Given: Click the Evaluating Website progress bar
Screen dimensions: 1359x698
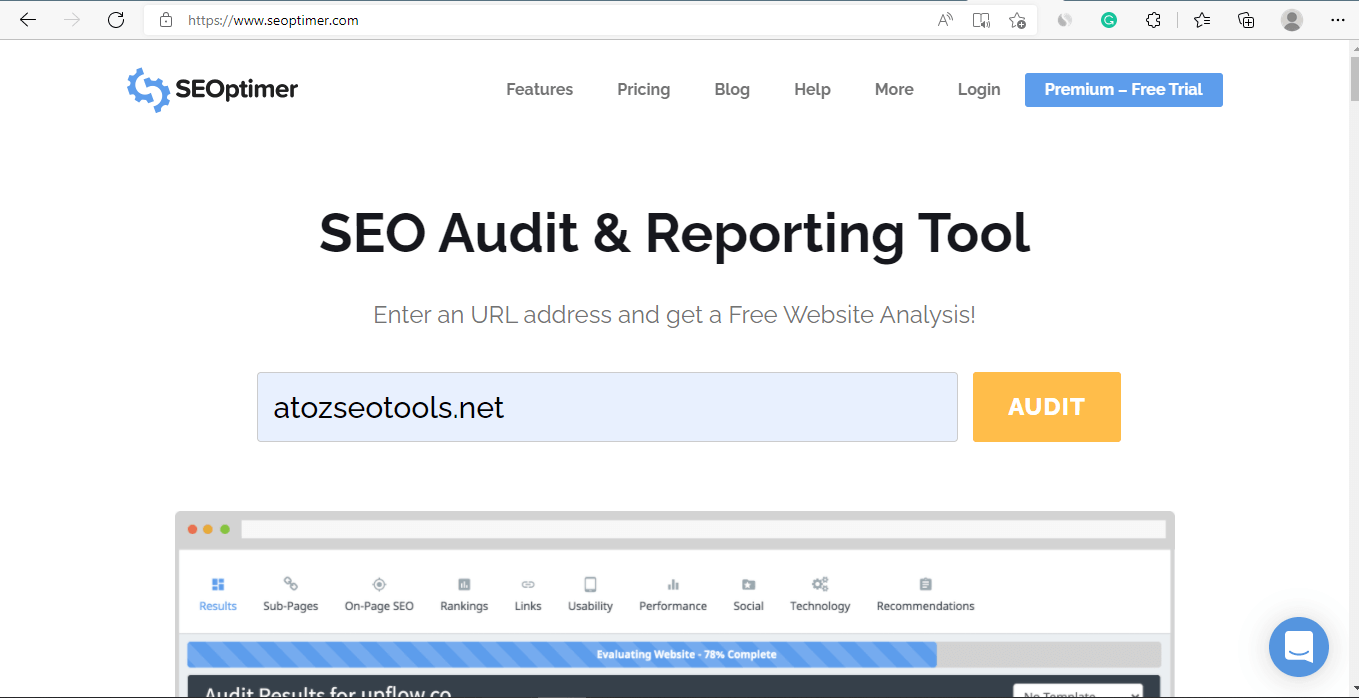Looking at the screenshot, I should (674, 655).
